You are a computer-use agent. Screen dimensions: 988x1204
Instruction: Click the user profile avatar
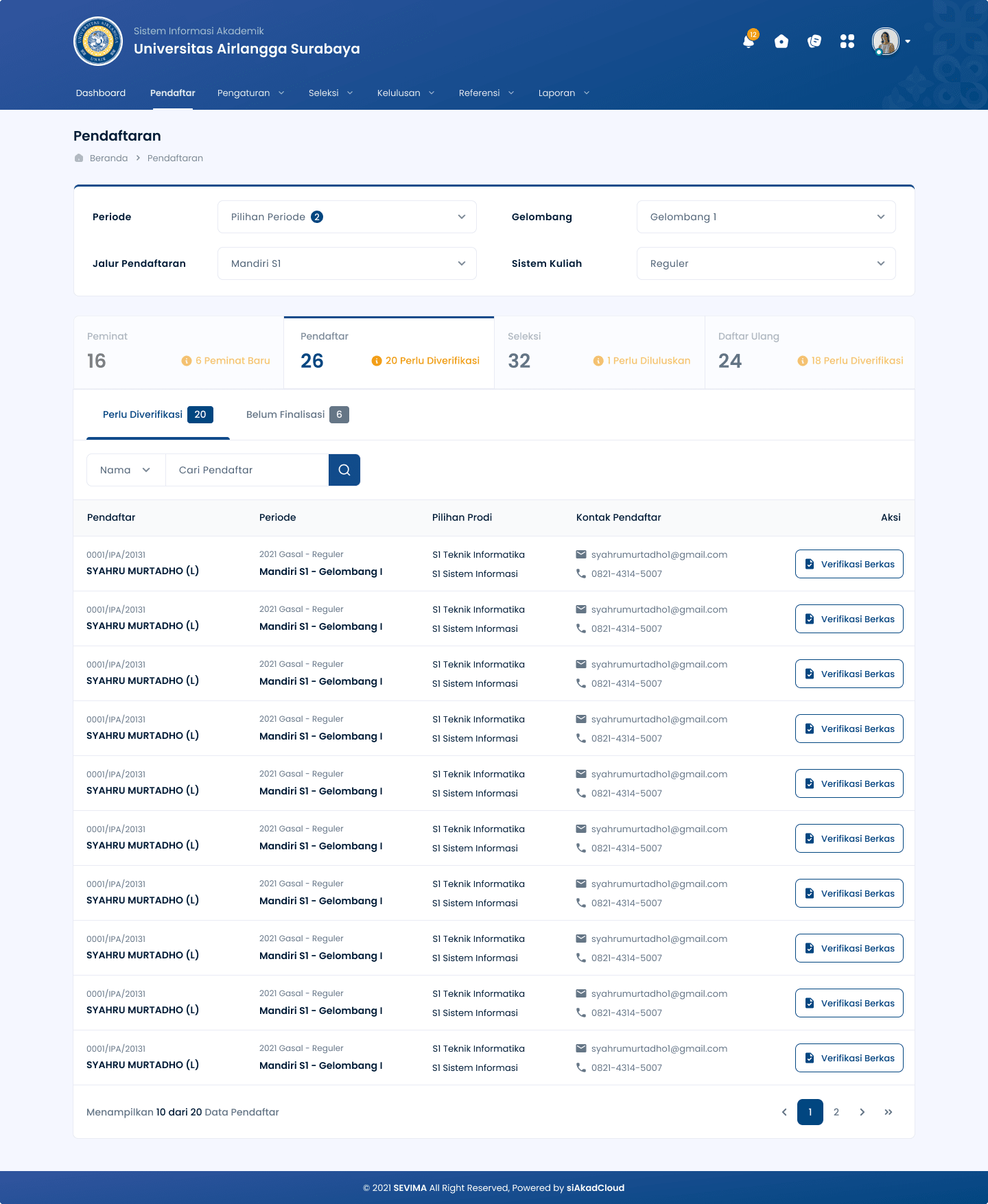(886, 41)
